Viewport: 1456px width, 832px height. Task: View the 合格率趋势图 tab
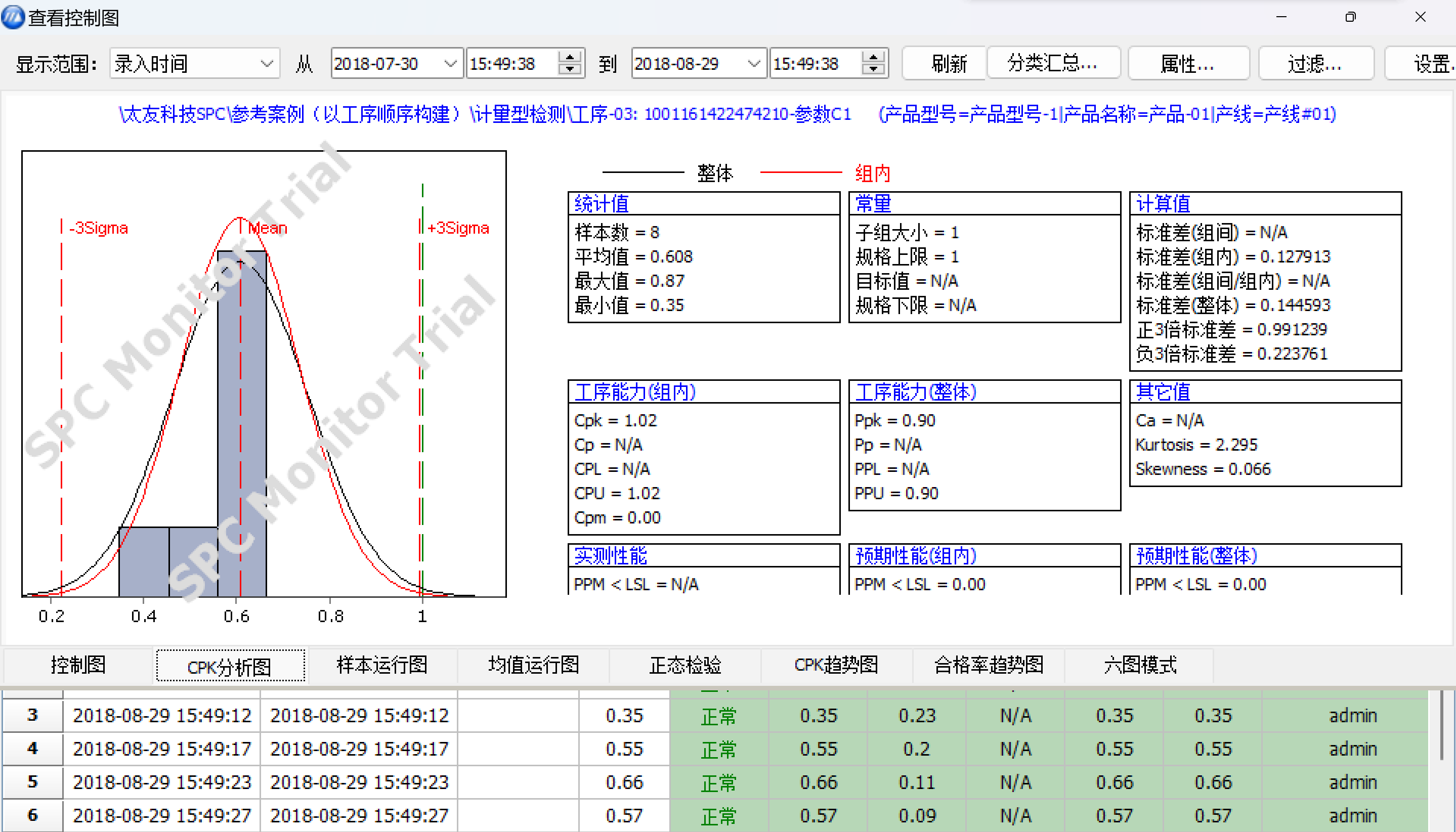(x=989, y=665)
